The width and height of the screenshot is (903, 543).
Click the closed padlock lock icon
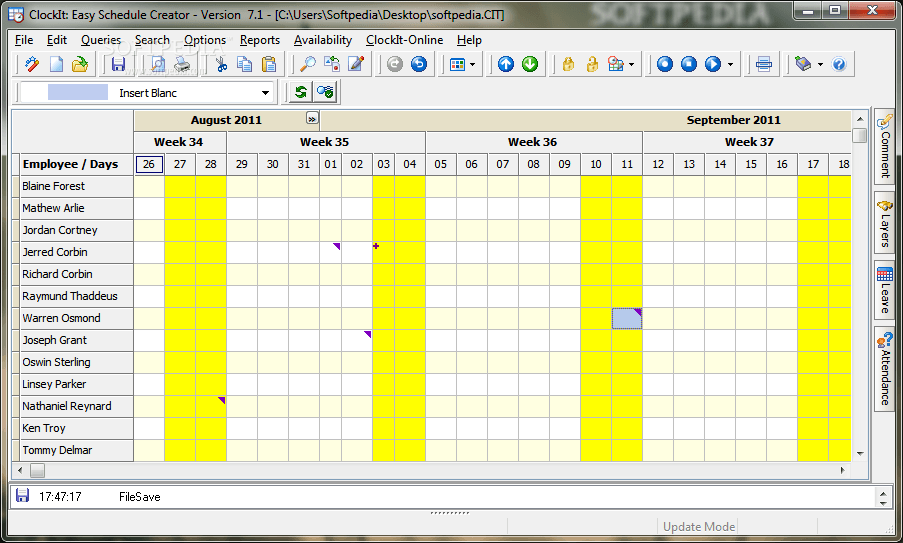pyautogui.click(x=568, y=64)
